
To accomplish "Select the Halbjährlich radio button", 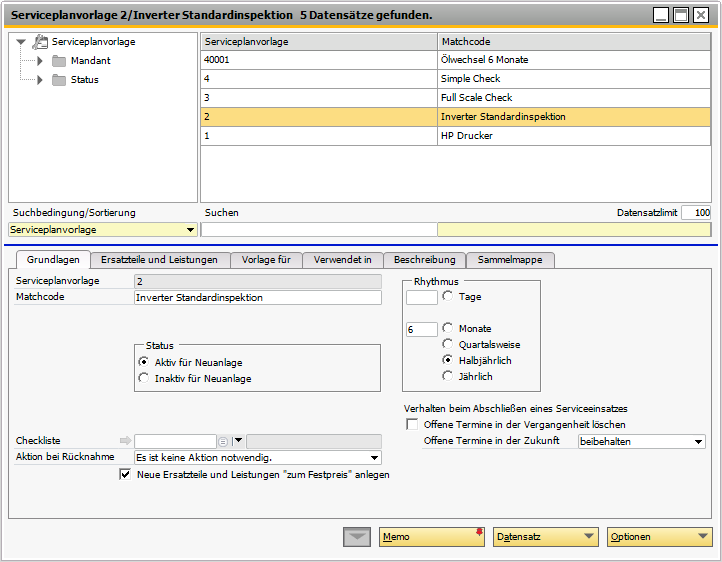I will pyautogui.click(x=448, y=360).
